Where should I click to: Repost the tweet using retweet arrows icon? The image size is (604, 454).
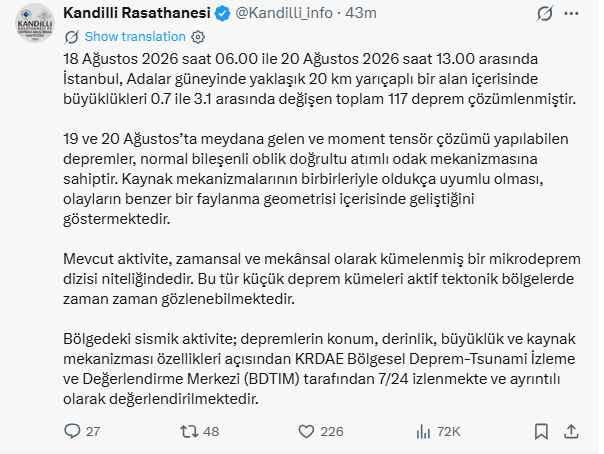coord(189,431)
